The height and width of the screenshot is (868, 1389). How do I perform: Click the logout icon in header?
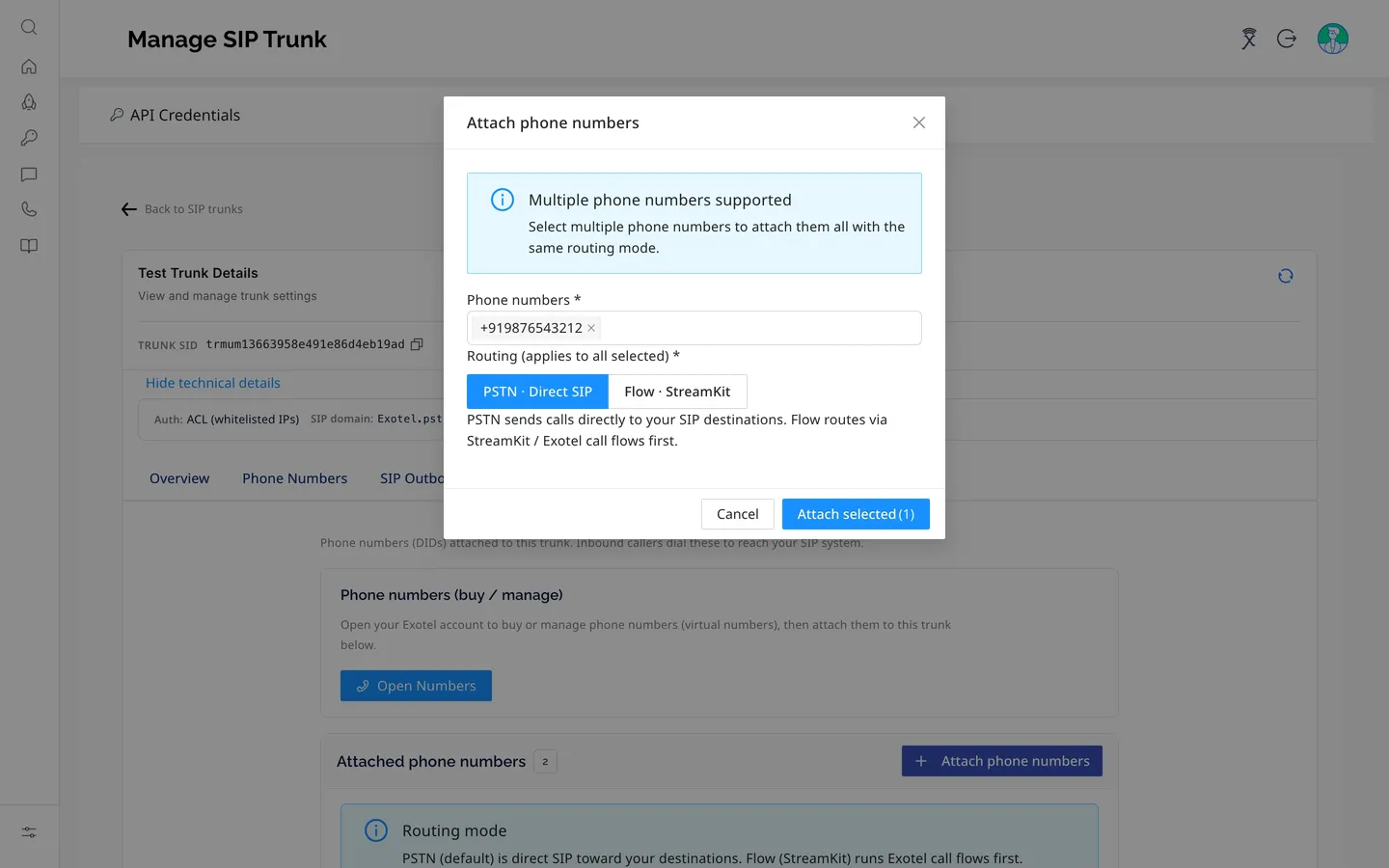tap(1287, 39)
